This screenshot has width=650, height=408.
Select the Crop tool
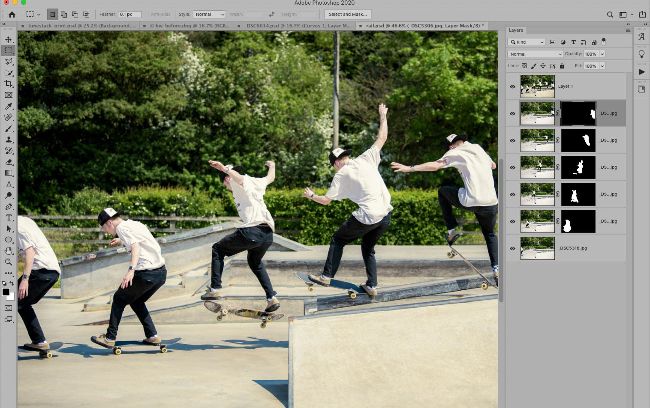8,84
